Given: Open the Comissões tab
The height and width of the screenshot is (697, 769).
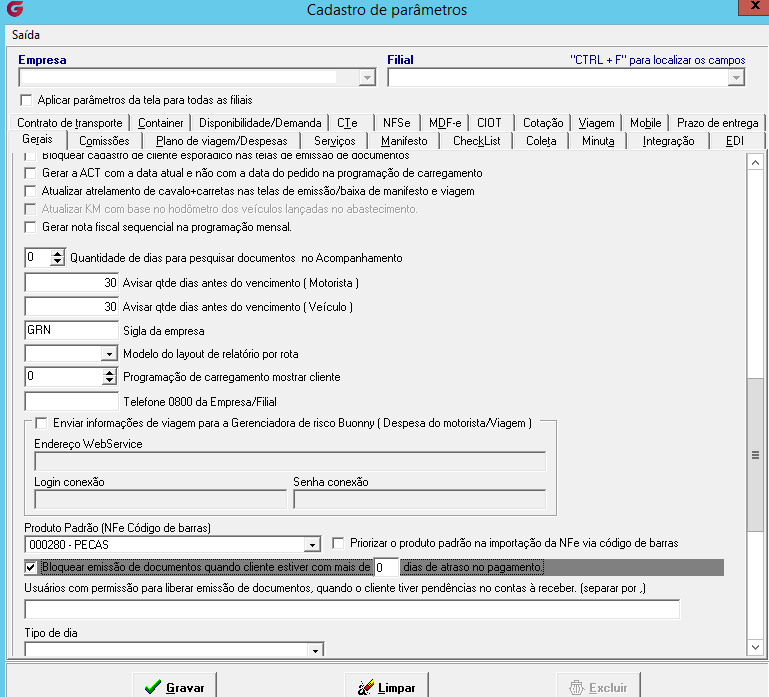Looking at the screenshot, I should click(x=104, y=141).
